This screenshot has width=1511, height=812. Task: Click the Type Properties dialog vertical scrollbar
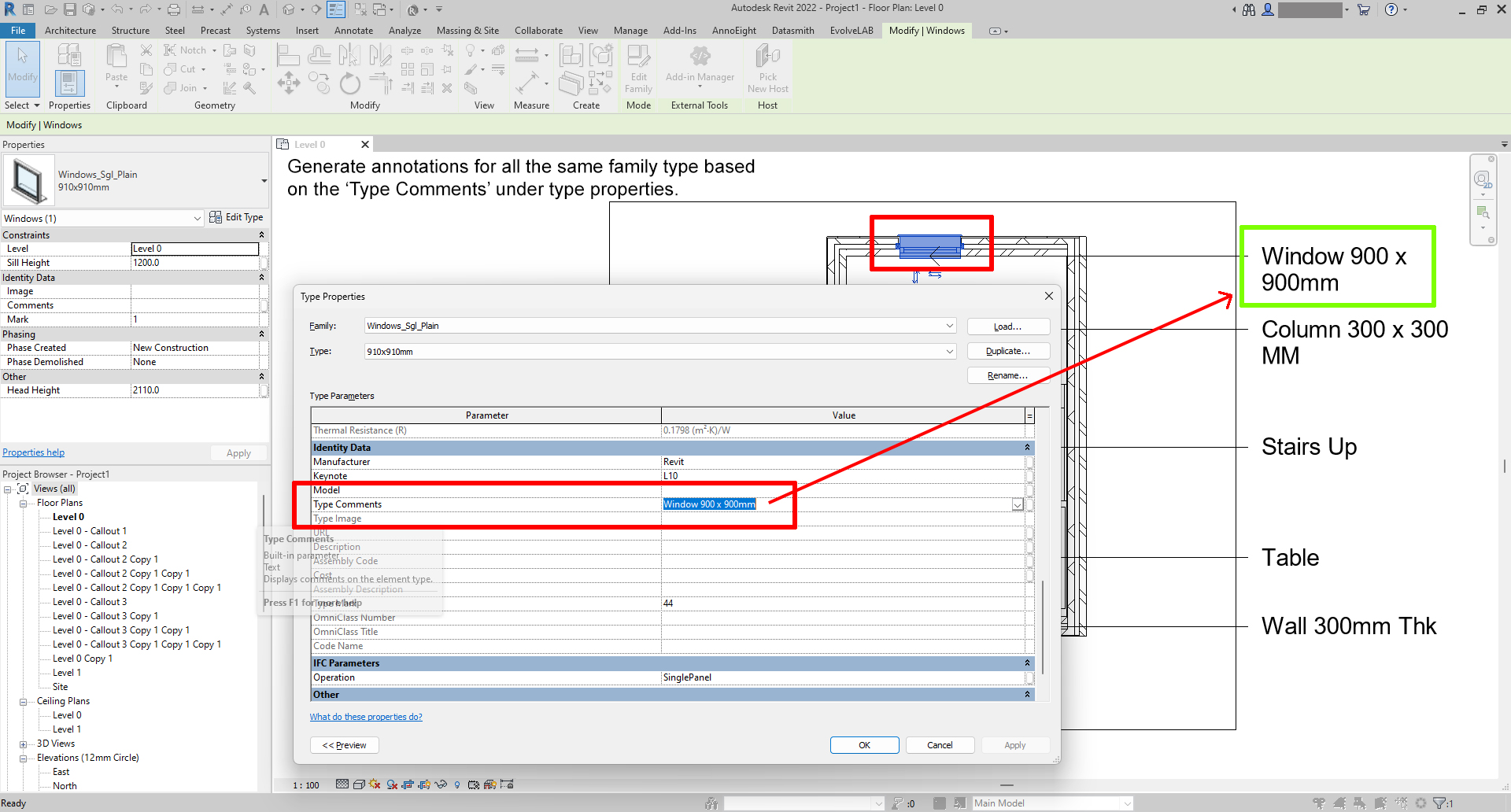[x=1043, y=627]
